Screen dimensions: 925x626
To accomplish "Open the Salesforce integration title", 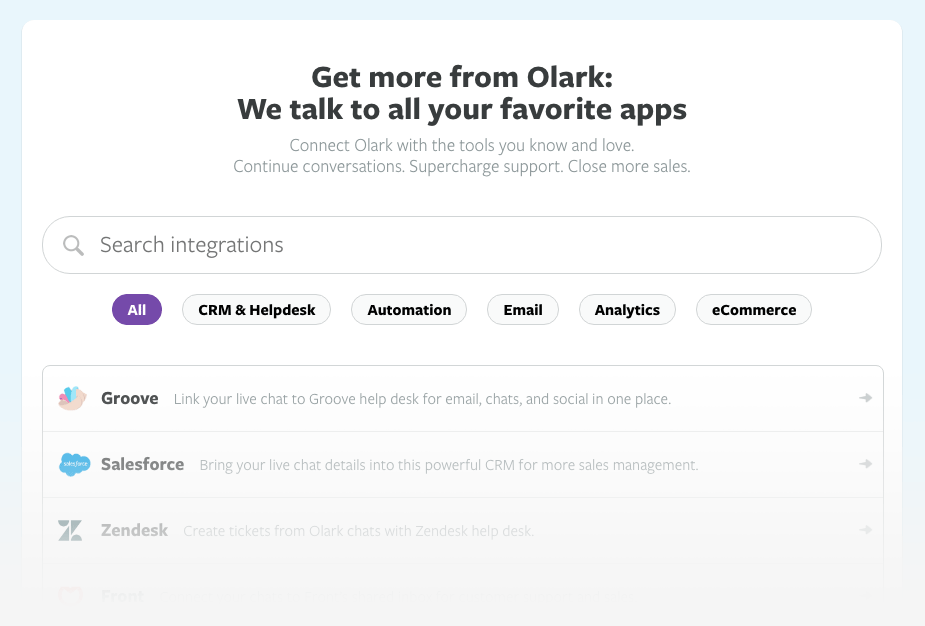I will pyautogui.click(x=142, y=464).
